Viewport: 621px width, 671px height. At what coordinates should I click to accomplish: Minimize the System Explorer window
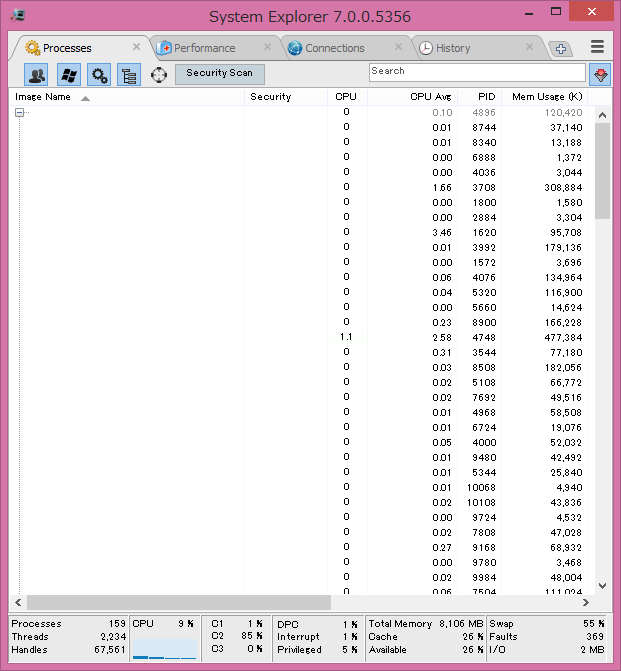coord(529,13)
